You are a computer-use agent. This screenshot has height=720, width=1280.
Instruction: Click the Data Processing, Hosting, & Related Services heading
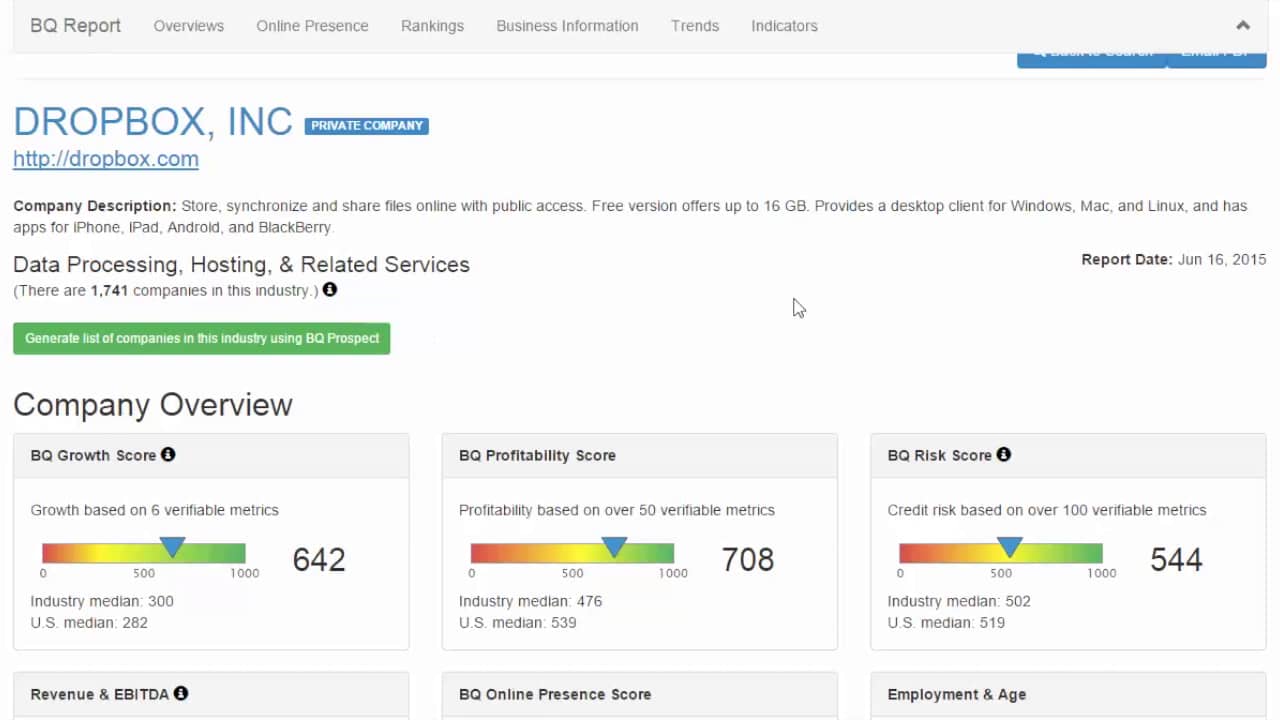241,265
